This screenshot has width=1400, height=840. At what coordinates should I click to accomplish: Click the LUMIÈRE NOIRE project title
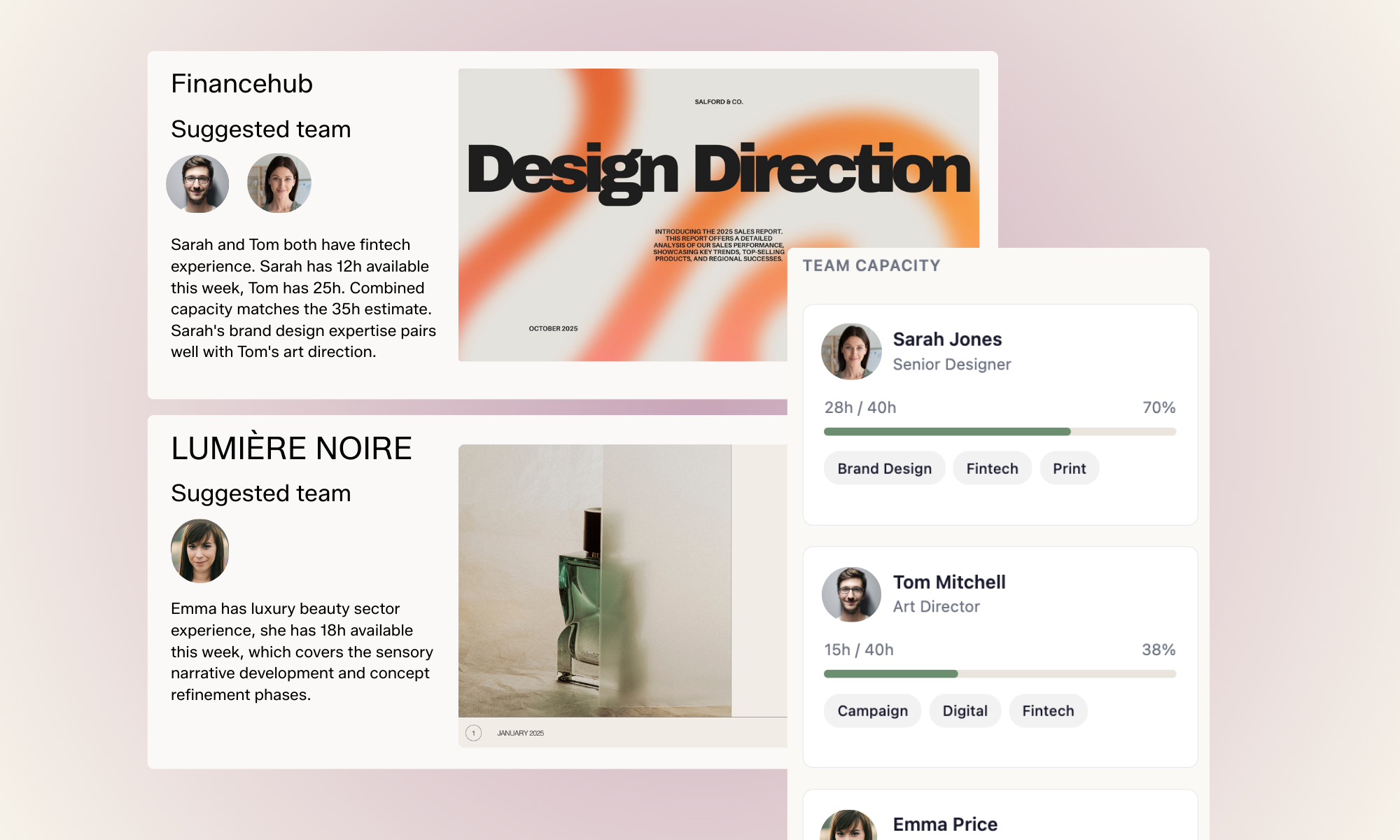pos(291,448)
